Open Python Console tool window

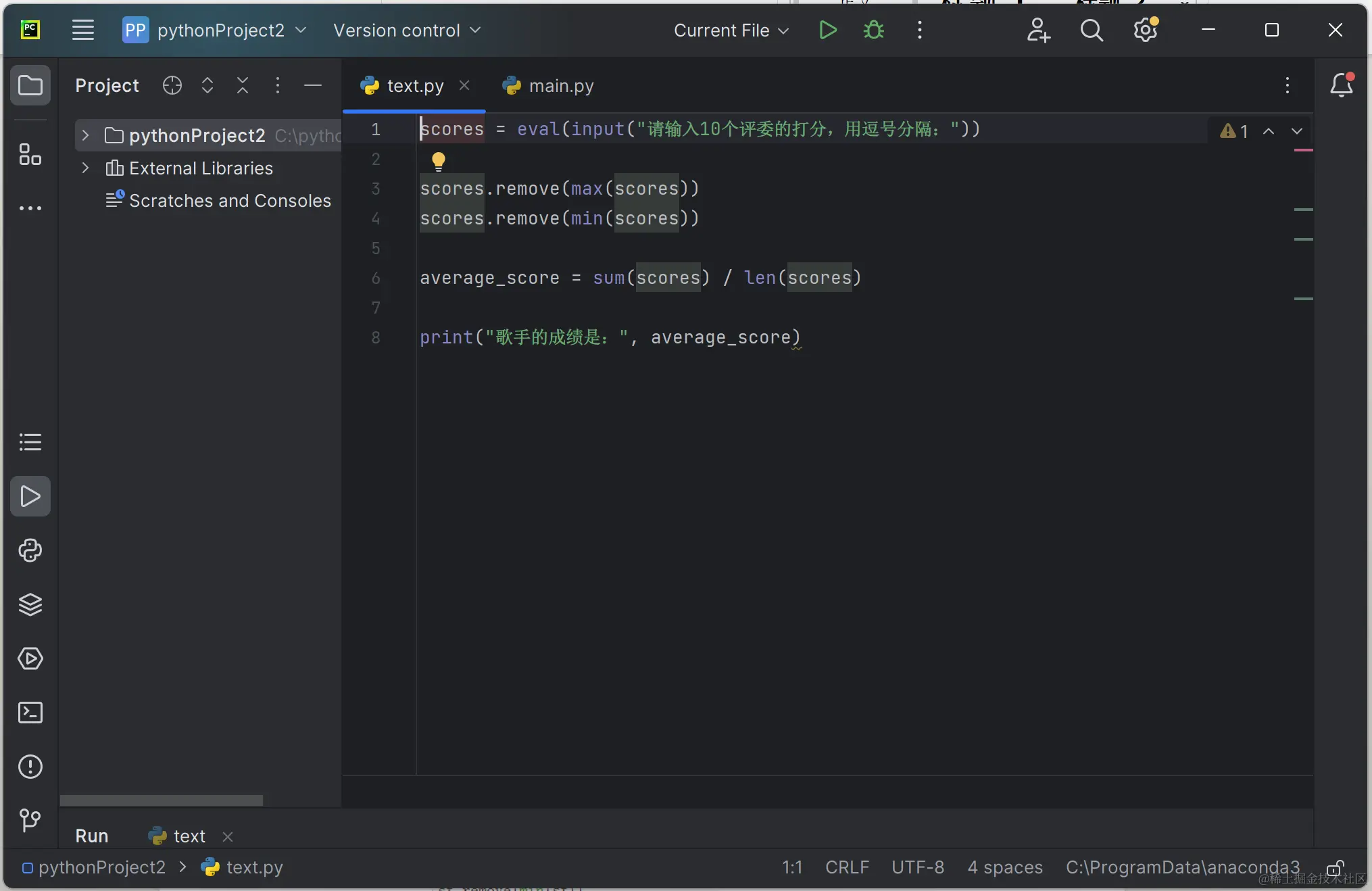[30, 550]
